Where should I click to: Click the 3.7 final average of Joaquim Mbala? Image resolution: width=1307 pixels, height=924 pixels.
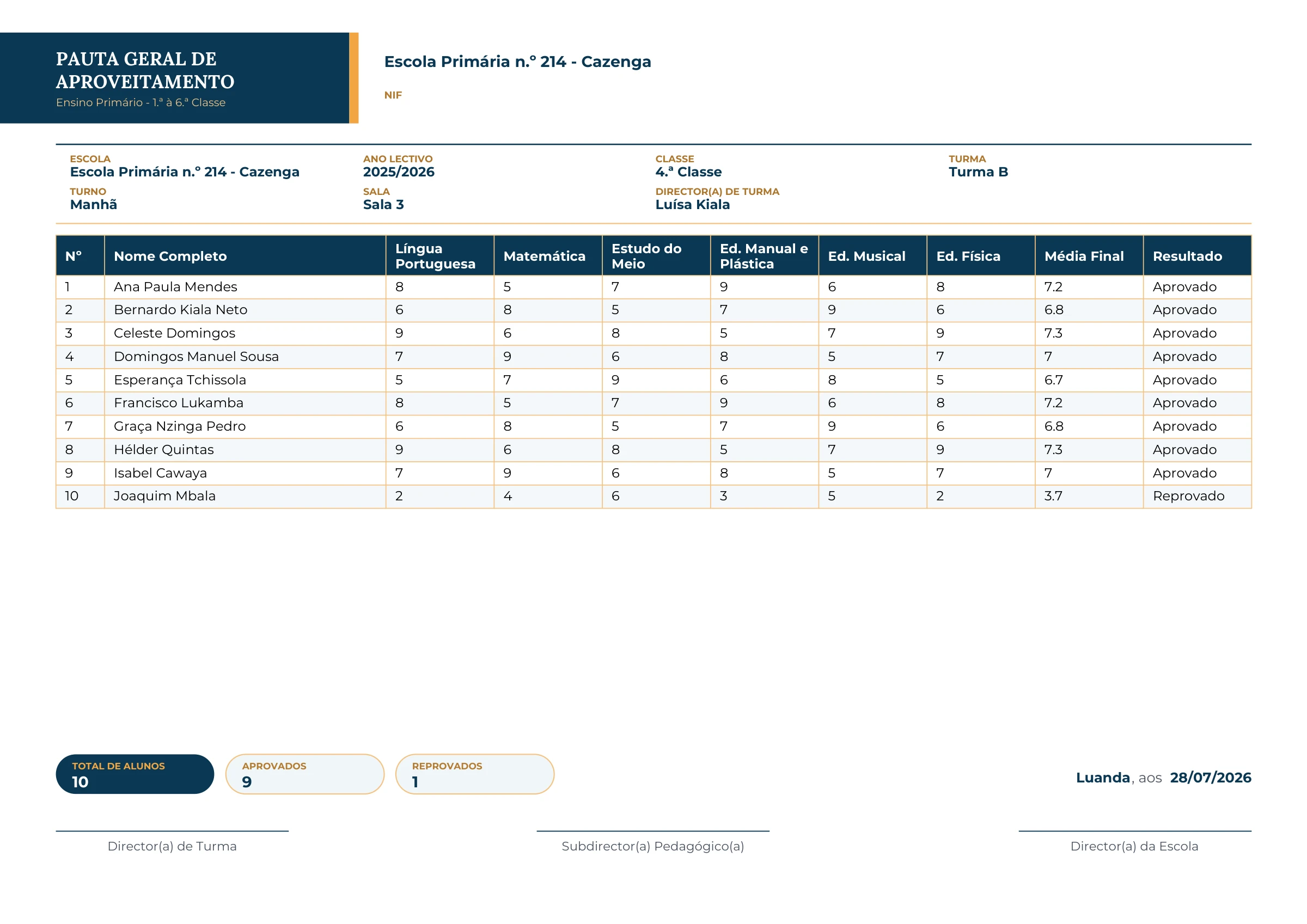pos(1053,496)
